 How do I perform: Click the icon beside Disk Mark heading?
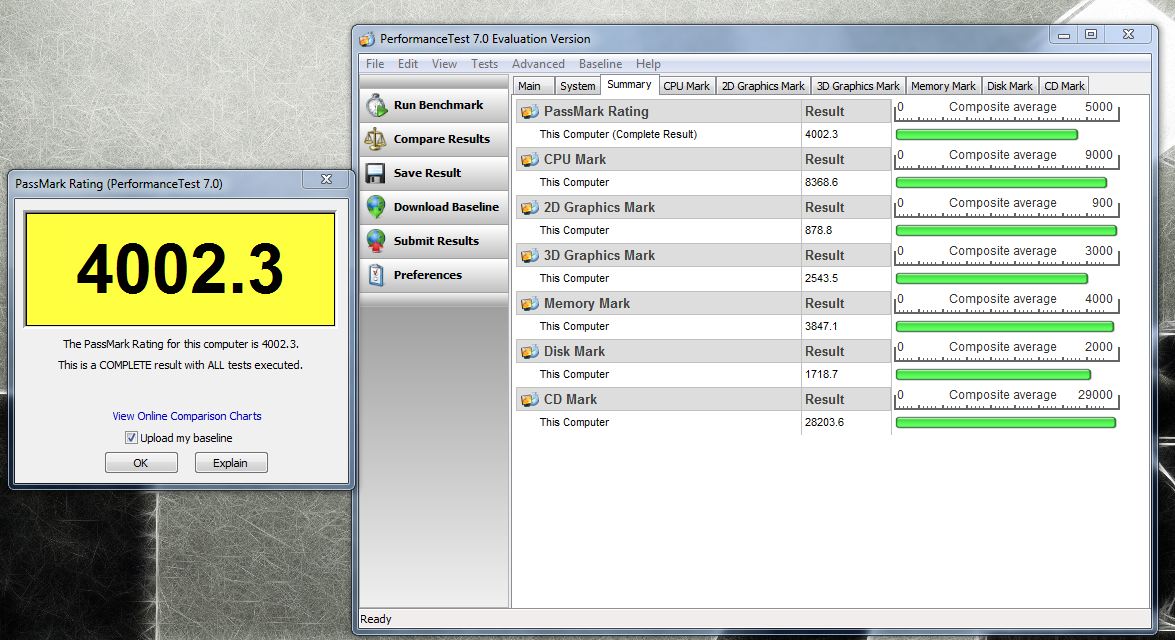click(x=530, y=351)
